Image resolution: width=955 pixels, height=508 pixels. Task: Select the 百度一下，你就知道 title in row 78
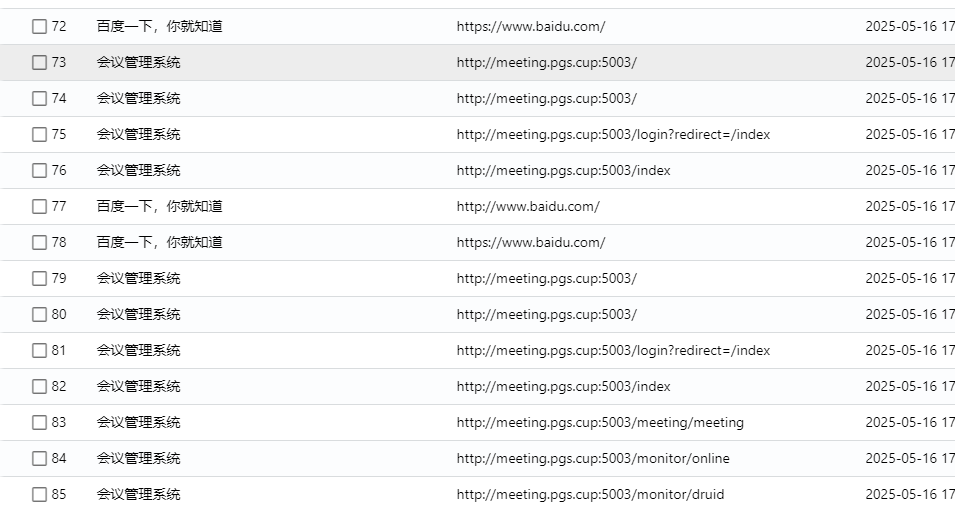(160, 242)
